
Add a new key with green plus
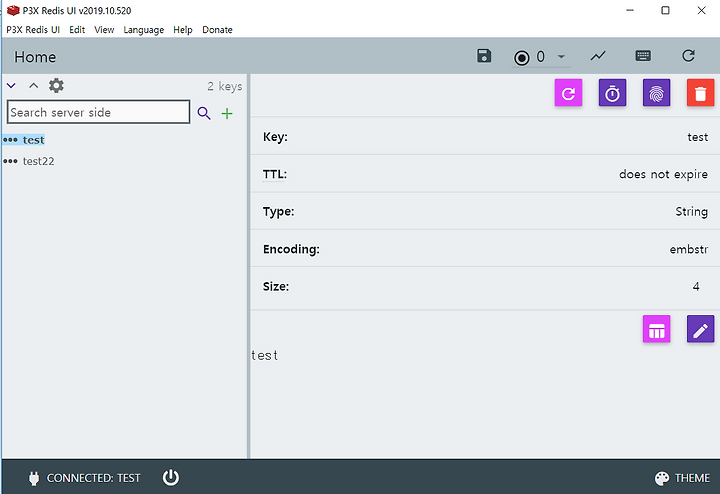pos(227,113)
